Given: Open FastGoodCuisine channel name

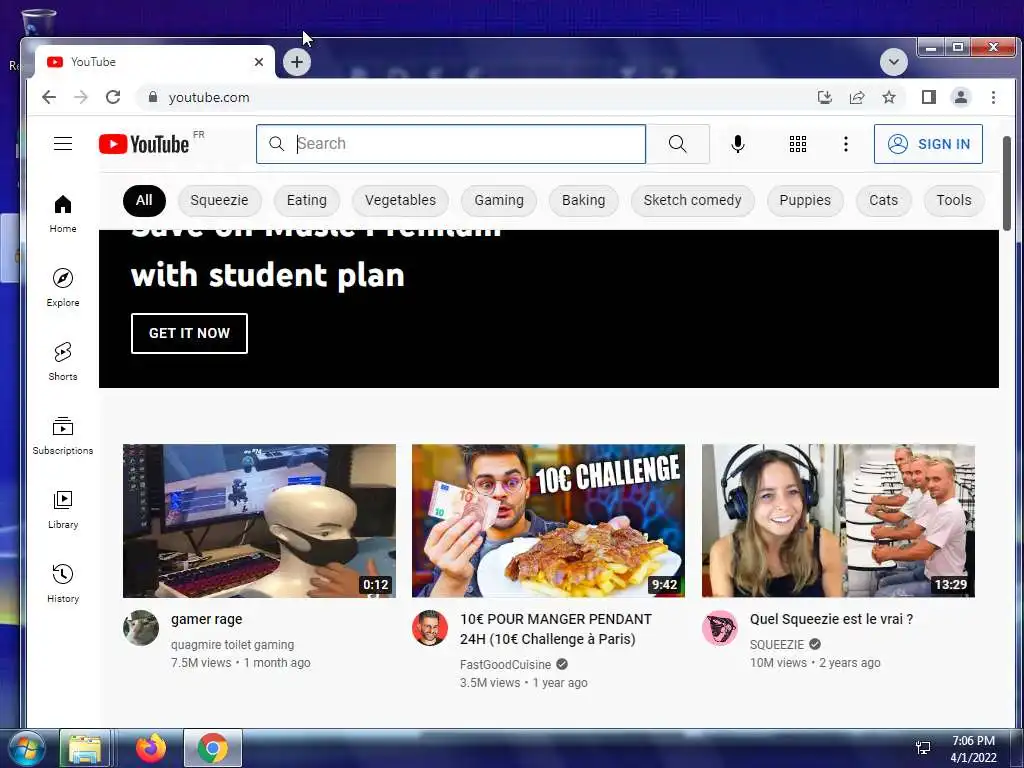Looking at the screenshot, I should [505, 664].
